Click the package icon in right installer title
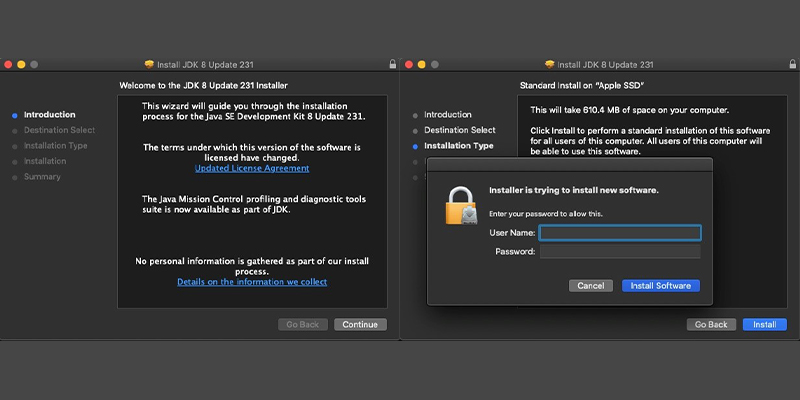 549,65
